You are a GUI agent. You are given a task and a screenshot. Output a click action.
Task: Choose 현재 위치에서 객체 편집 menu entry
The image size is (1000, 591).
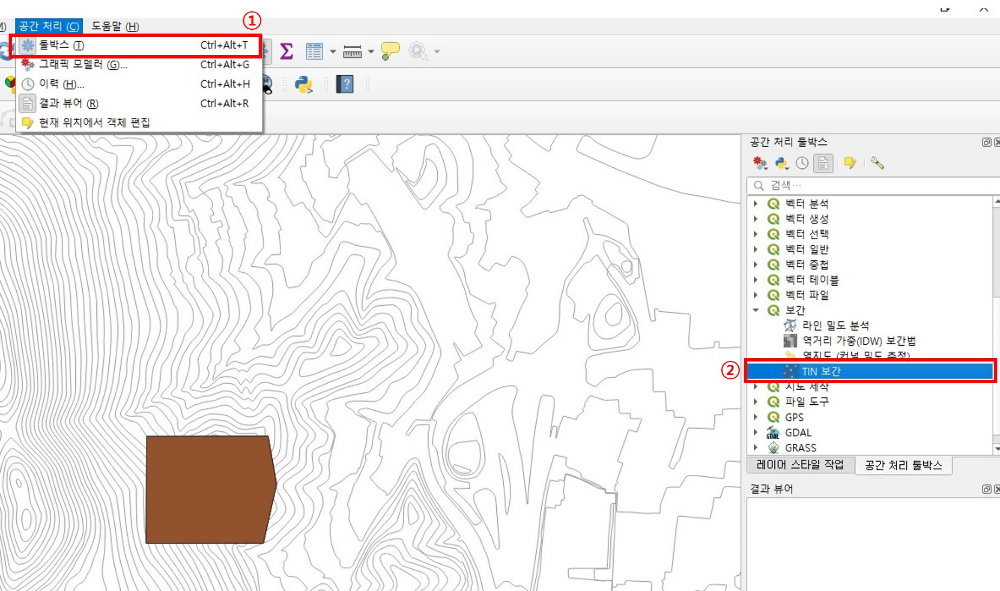[x=136, y=122]
